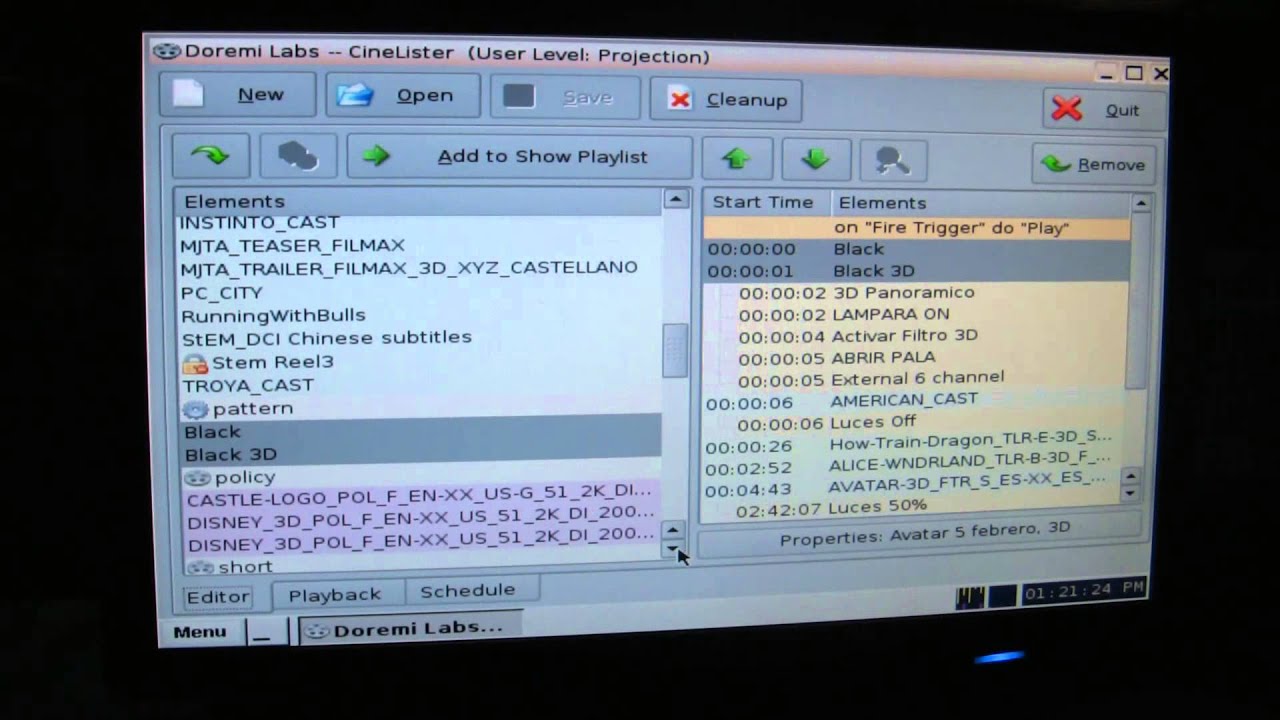Select StEM_DCI Chinese subtitles element

418,338
